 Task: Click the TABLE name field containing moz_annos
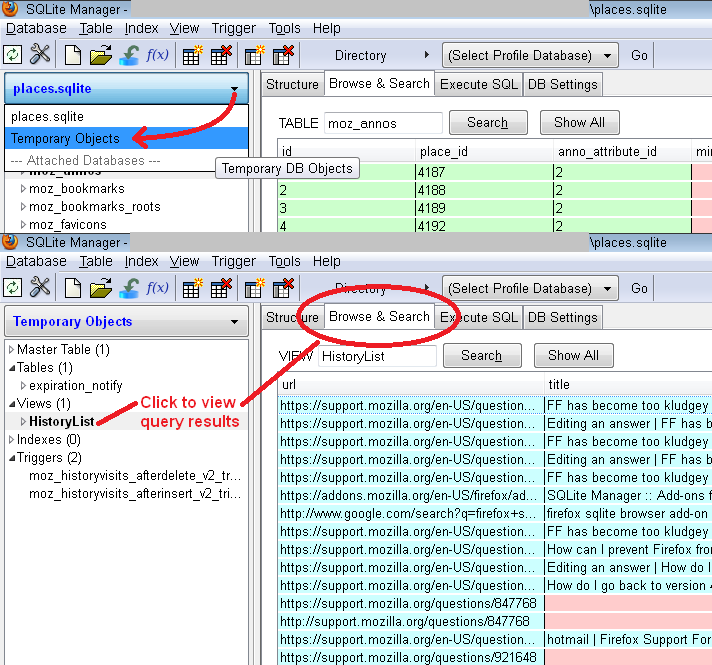pos(383,123)
